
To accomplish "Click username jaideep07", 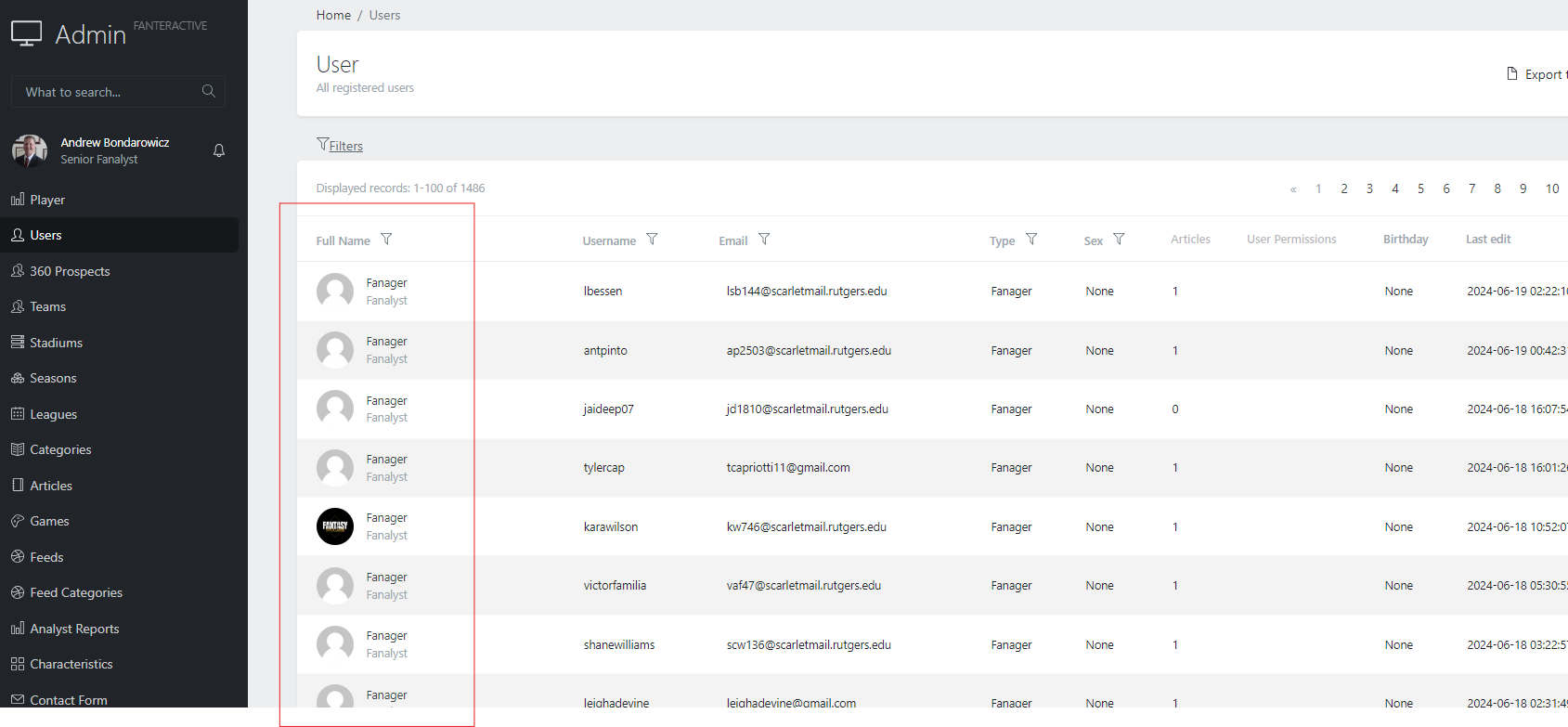I will [608, 409].
